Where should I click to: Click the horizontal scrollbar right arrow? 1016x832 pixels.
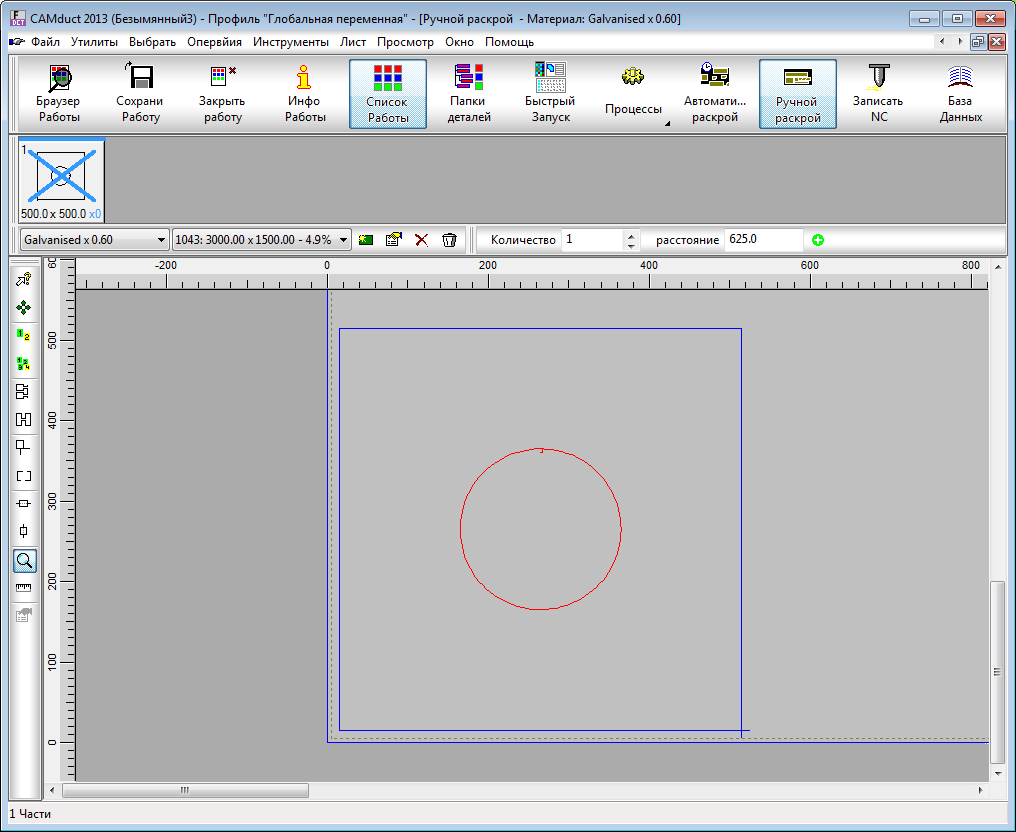pyautogui.click(x=980, y=791)
